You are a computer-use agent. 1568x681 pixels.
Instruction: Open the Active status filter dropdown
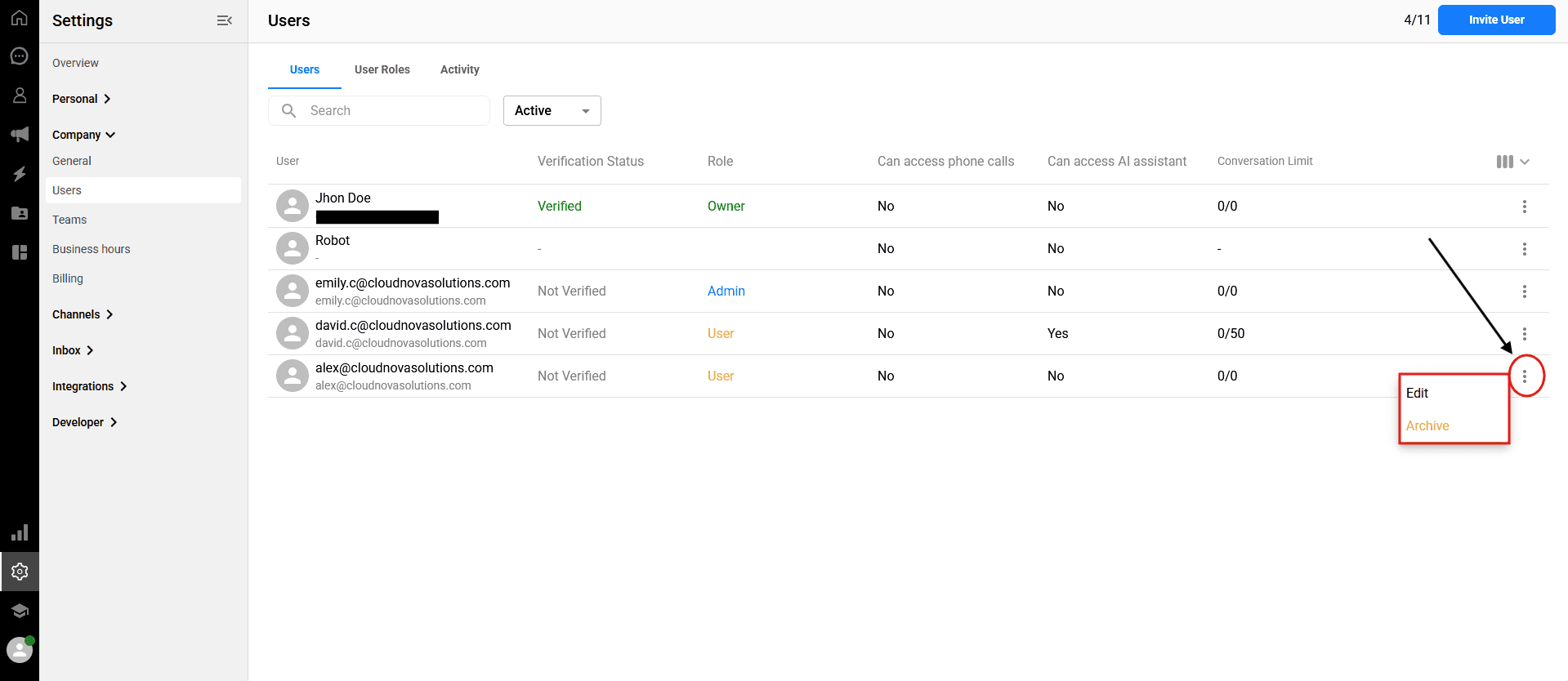coord(552,111)
